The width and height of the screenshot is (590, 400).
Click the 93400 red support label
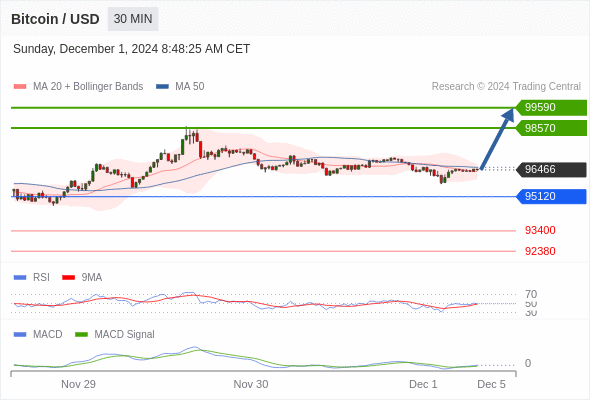[x=540, y=230]
